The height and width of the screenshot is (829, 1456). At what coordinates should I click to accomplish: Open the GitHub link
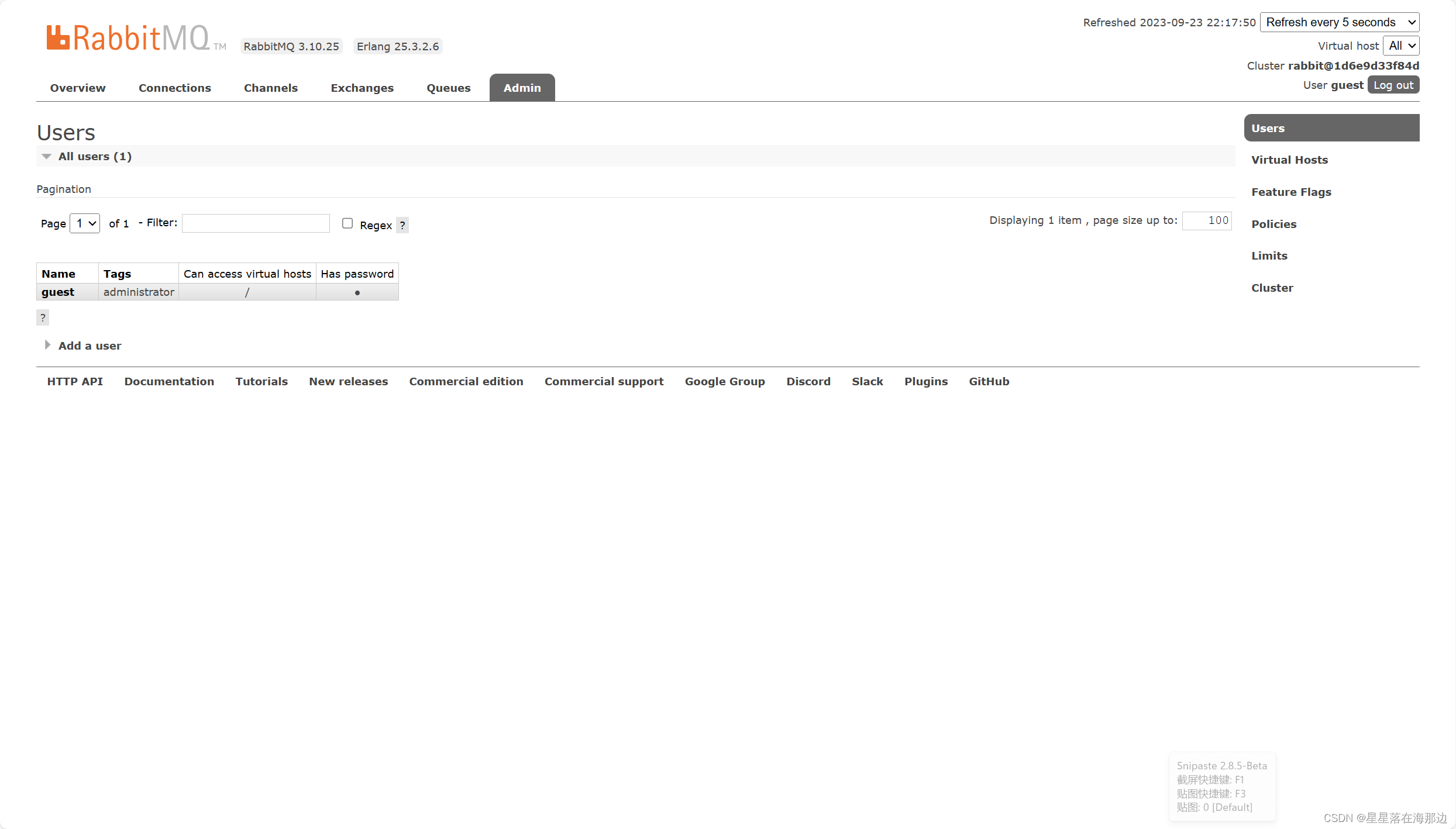coord(989,381)
